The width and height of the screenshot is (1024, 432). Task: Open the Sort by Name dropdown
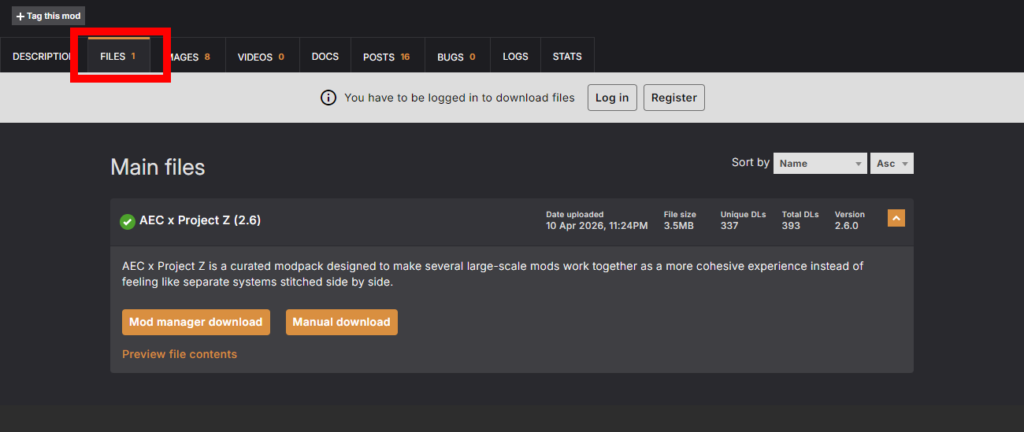click(819, 163)
